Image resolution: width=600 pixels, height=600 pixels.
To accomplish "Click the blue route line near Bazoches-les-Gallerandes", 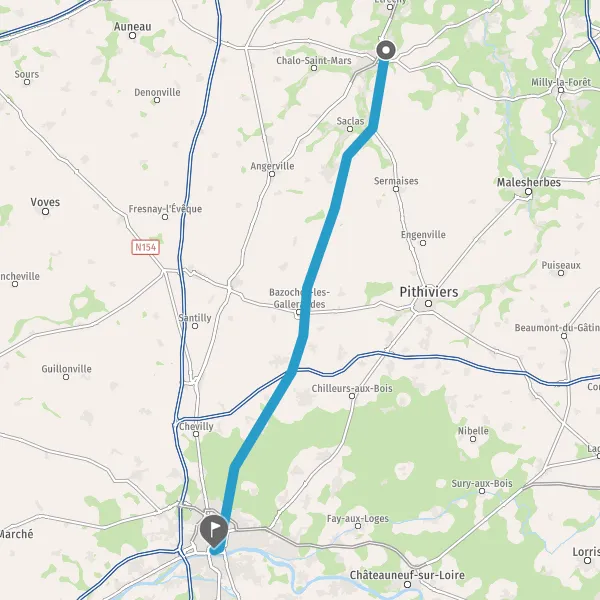I will pyautogui.click(x=305, y=302).
